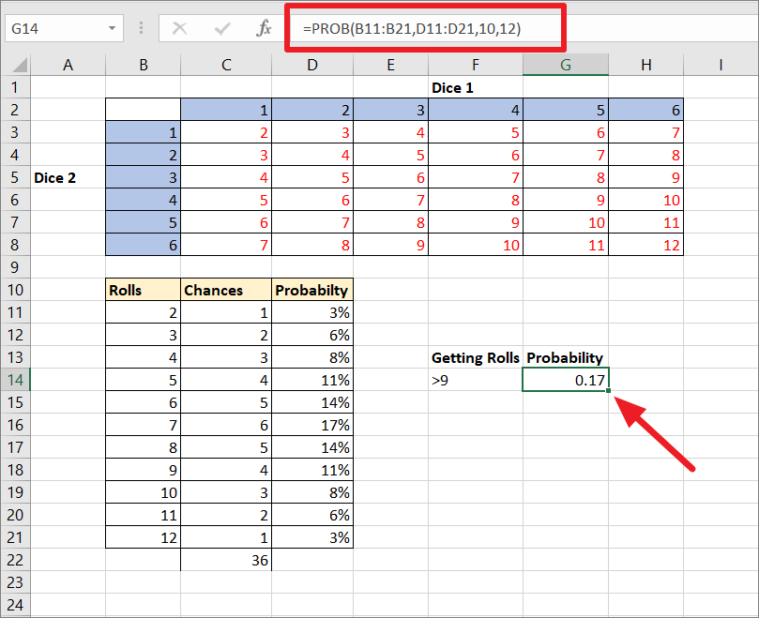Screen dimensions: 759x618
Task: Open the Name Box dropdown arrow
Action: tap(112, 29)
